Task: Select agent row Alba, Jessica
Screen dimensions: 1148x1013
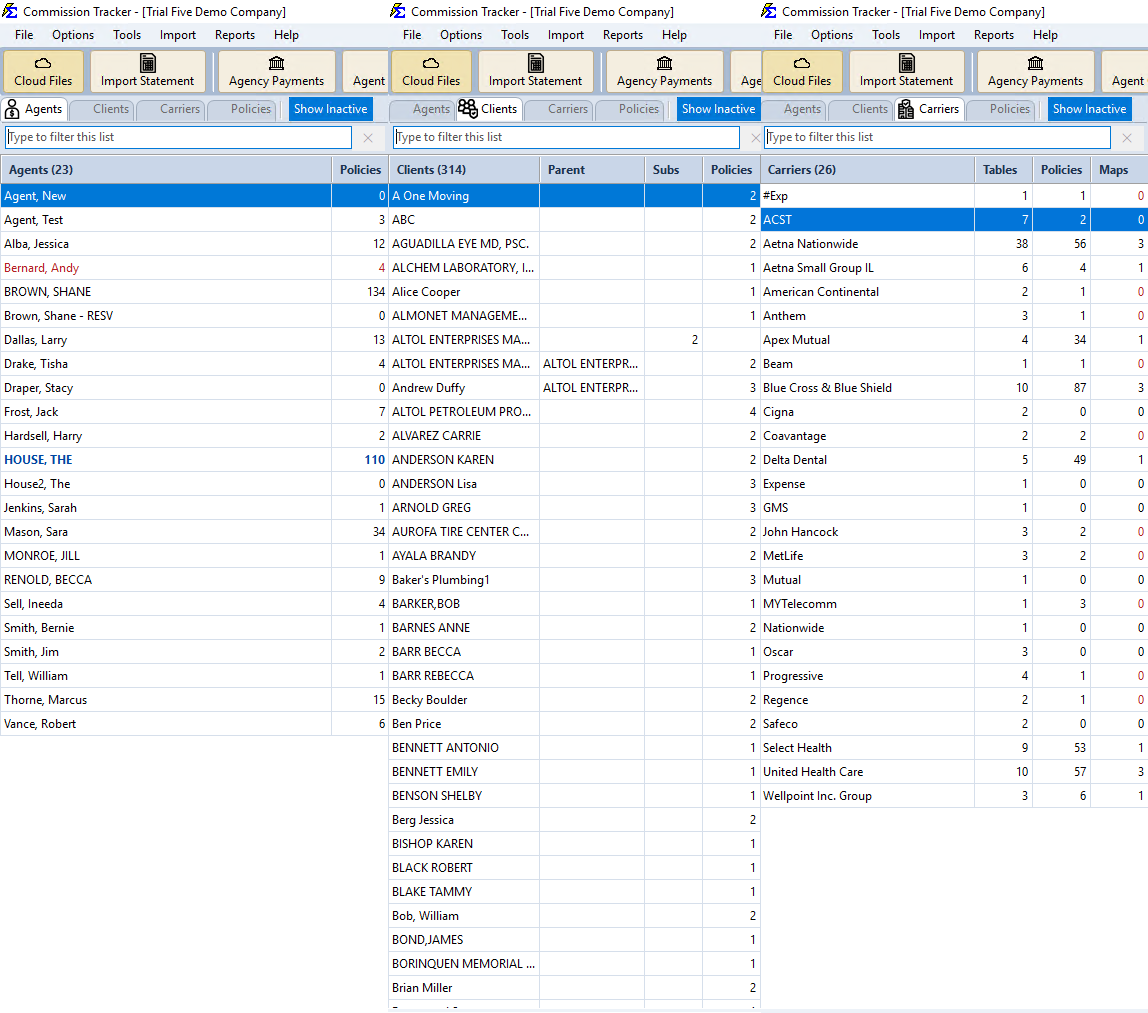Action: 194,244
